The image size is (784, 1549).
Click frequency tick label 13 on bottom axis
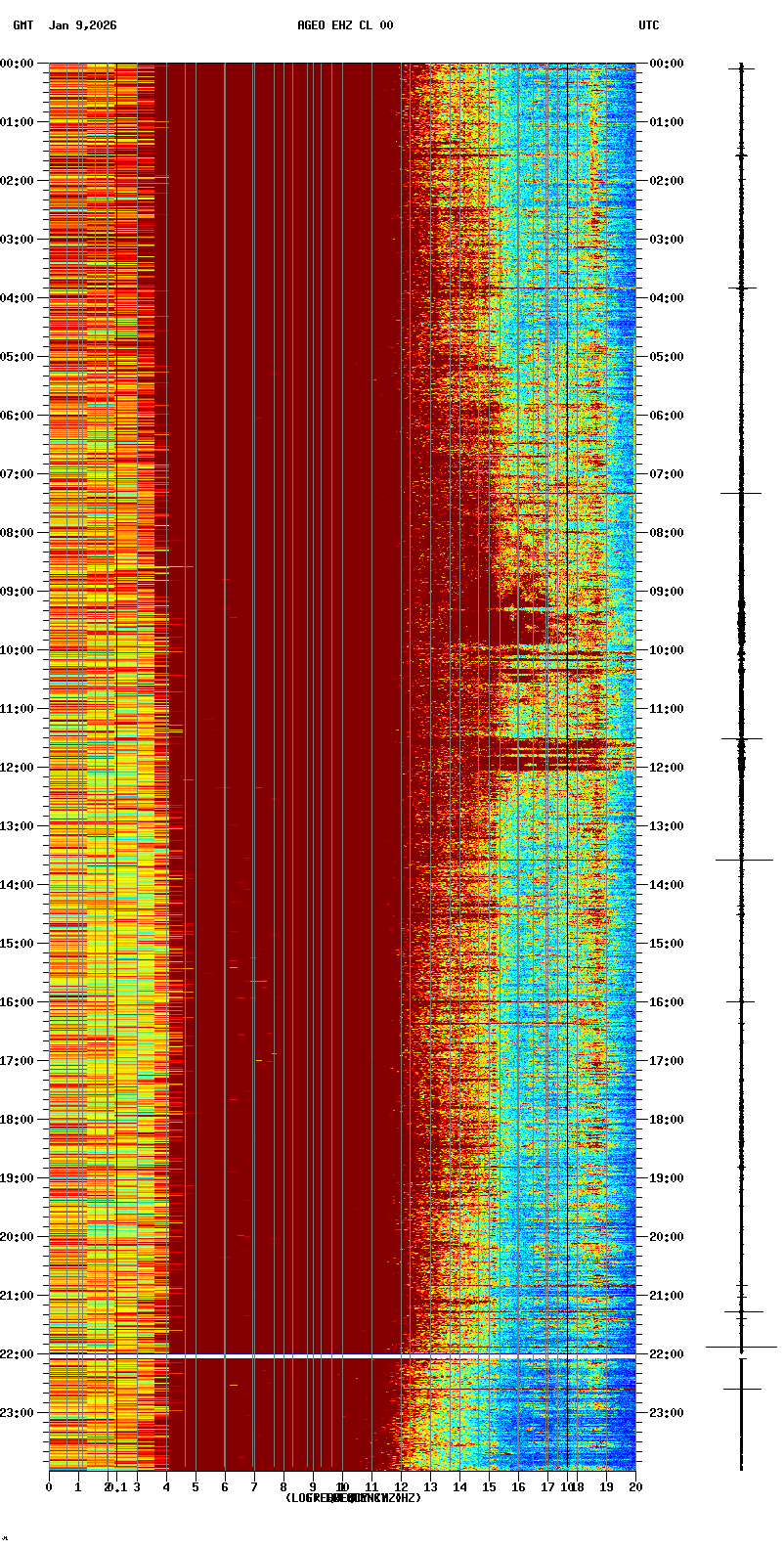click(x=430, y=1487)
